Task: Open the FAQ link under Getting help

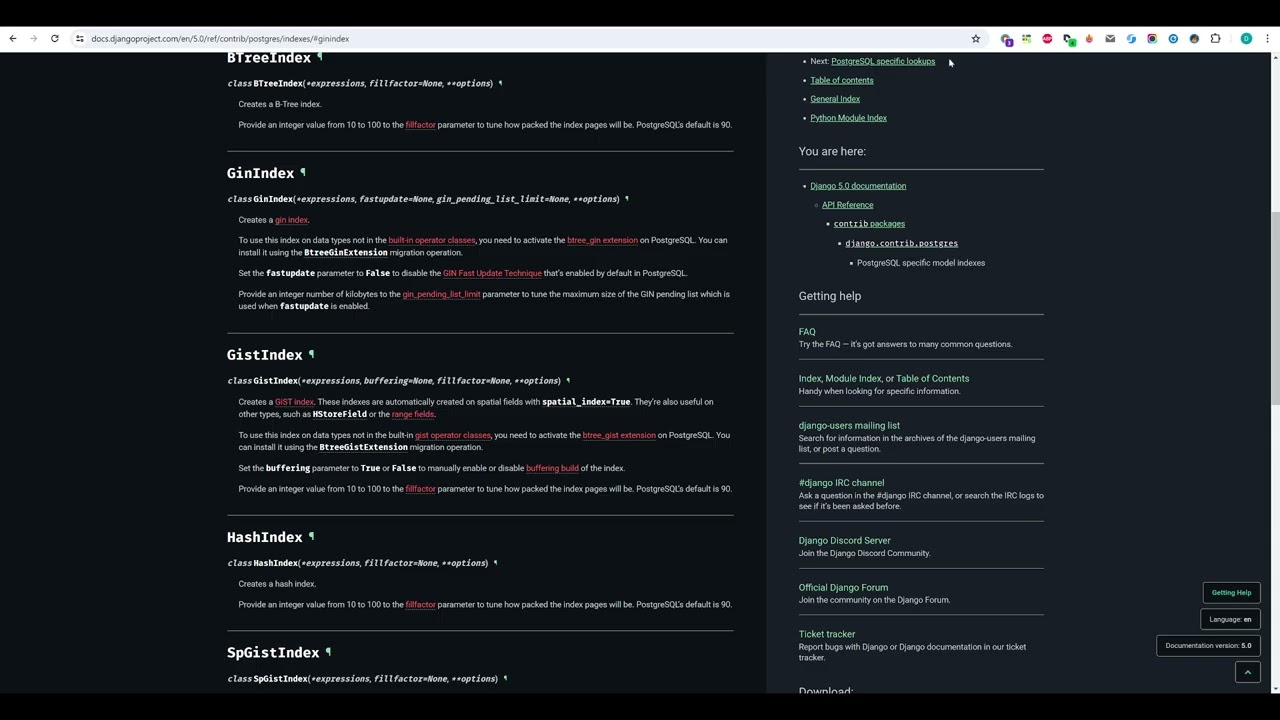Action: [807, 332]
